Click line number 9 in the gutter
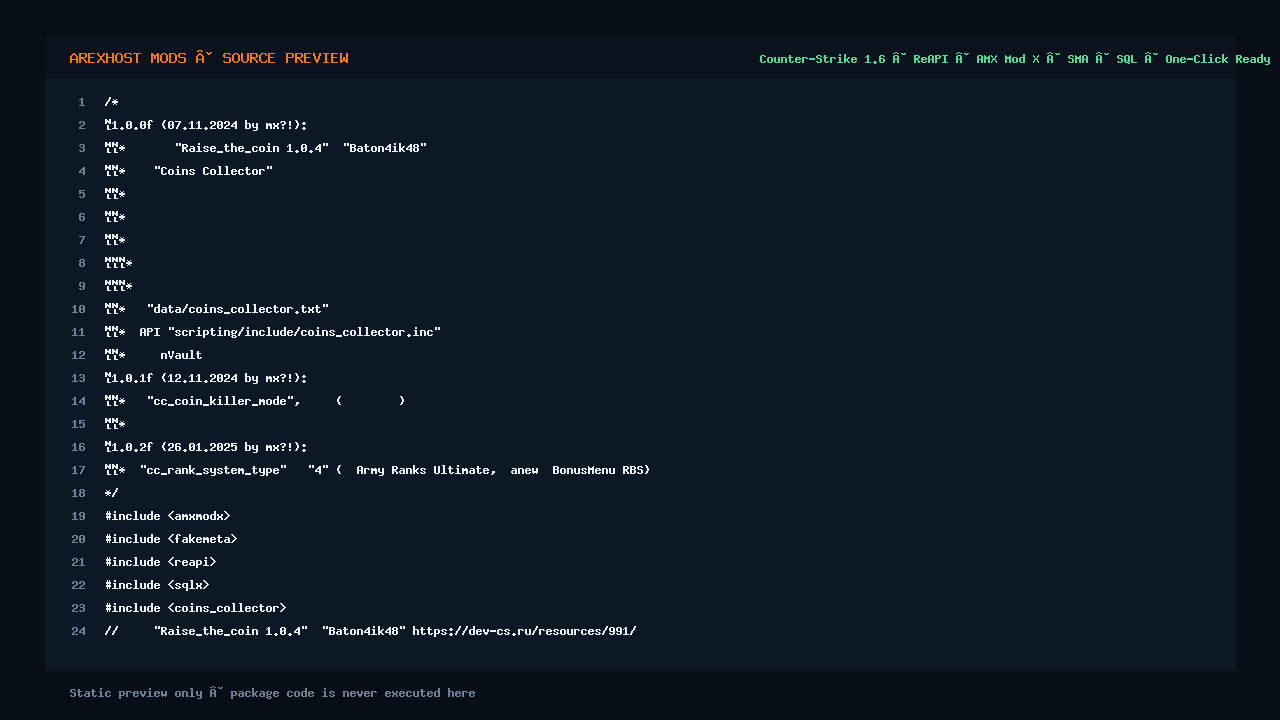 pyautogui.click(x=82, y=286)
